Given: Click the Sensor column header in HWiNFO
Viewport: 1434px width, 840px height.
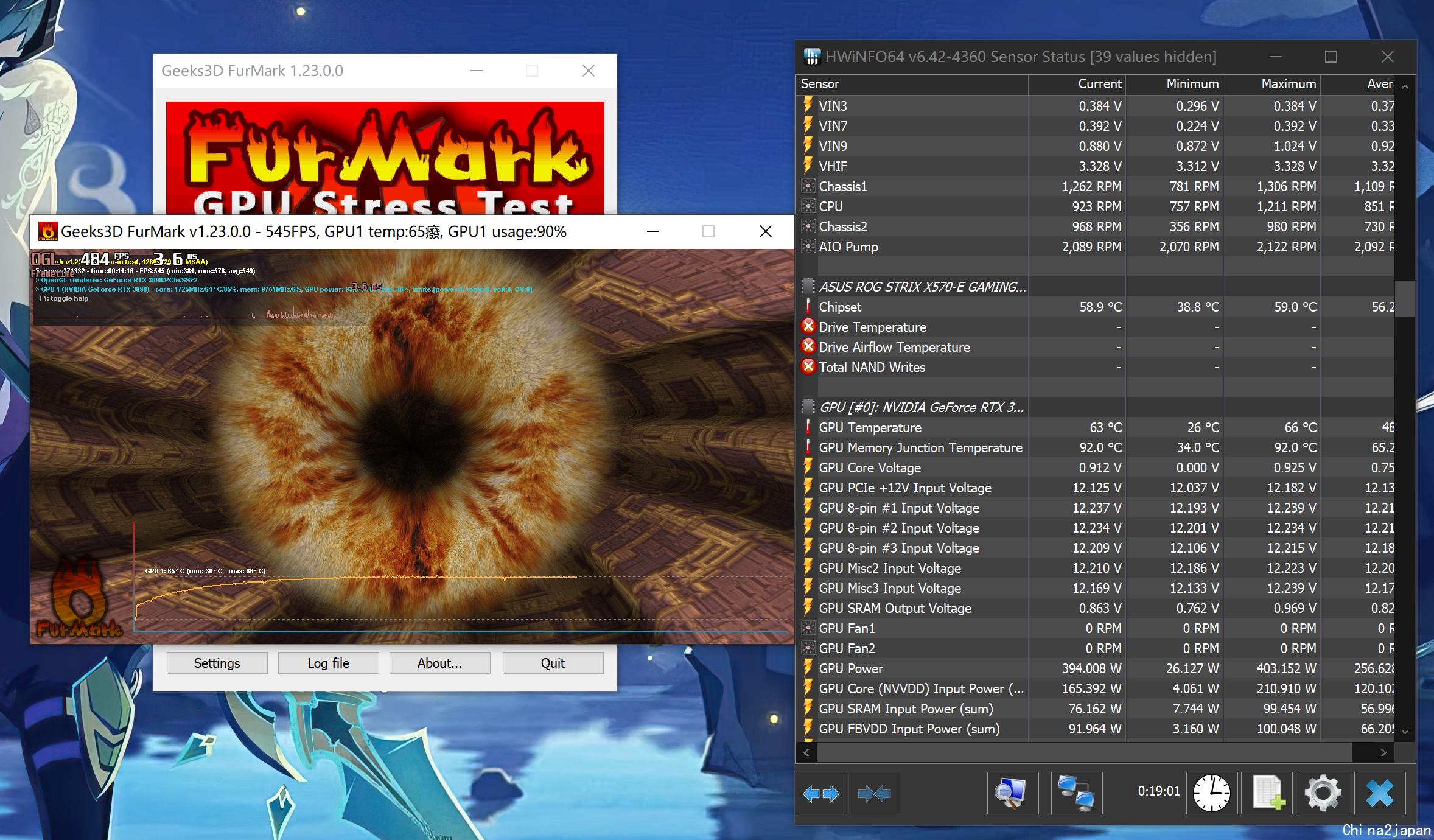Looking at the screenshot, I should (x=912, y=84).
